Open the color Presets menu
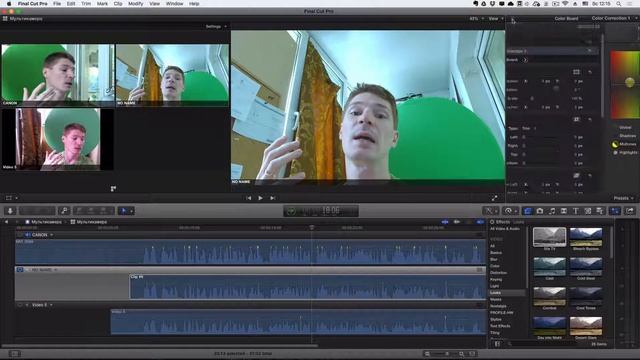Image resolution: width=640 pixels, height=360 pixels. pyautogui.click(x=624, y=198)
